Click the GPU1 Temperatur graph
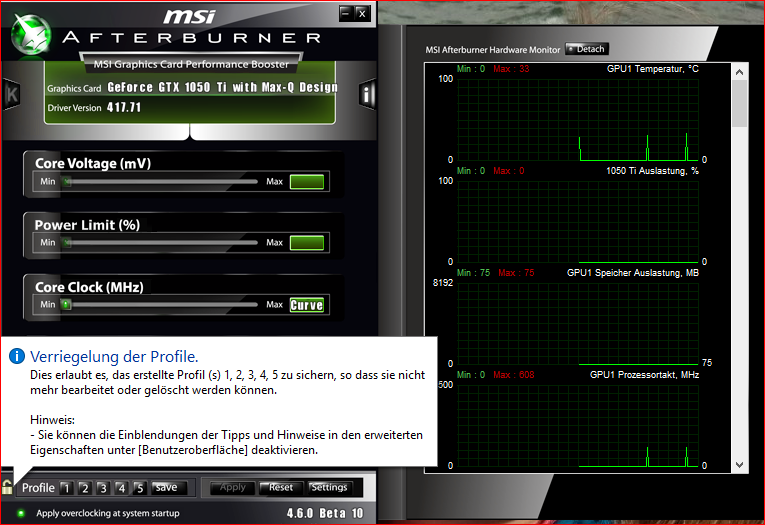This screenshot has width=765, height=525. (578, 120)
